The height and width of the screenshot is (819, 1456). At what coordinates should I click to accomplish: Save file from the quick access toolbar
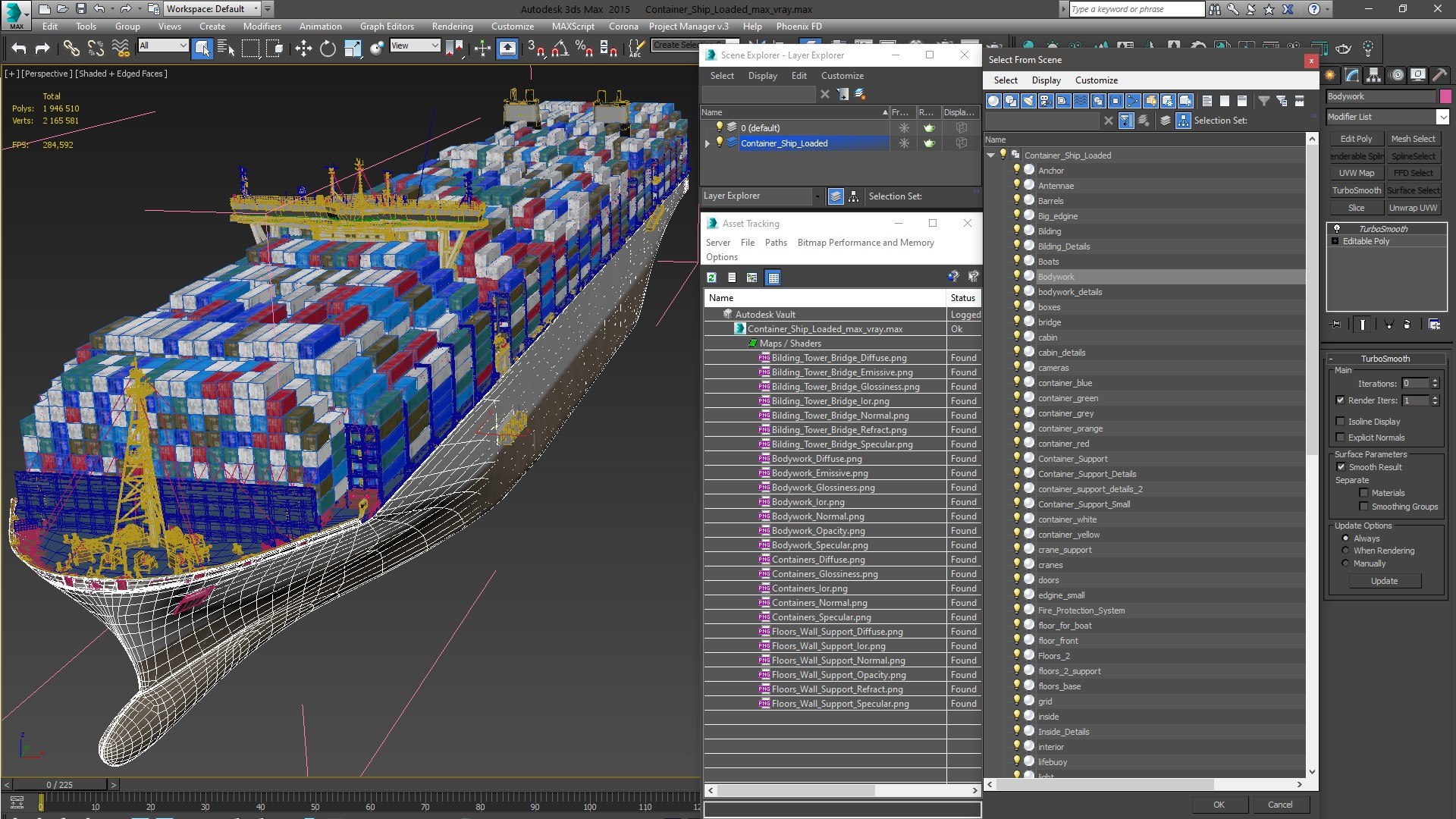click(x=80, y=9)
